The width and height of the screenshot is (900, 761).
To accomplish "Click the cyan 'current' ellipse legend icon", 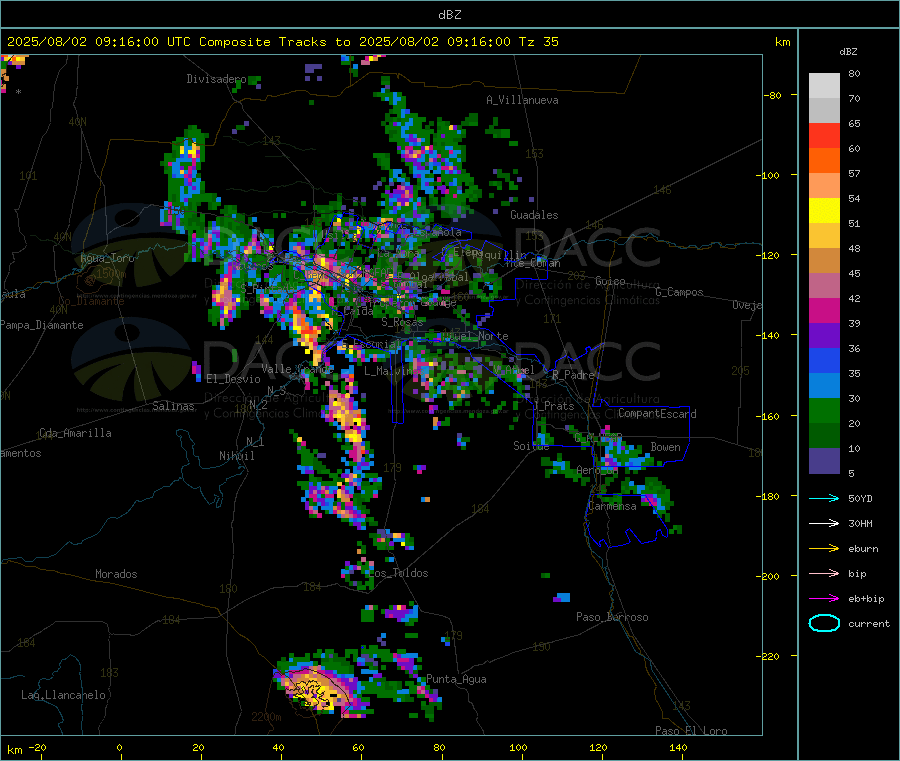I will (824, 623).
